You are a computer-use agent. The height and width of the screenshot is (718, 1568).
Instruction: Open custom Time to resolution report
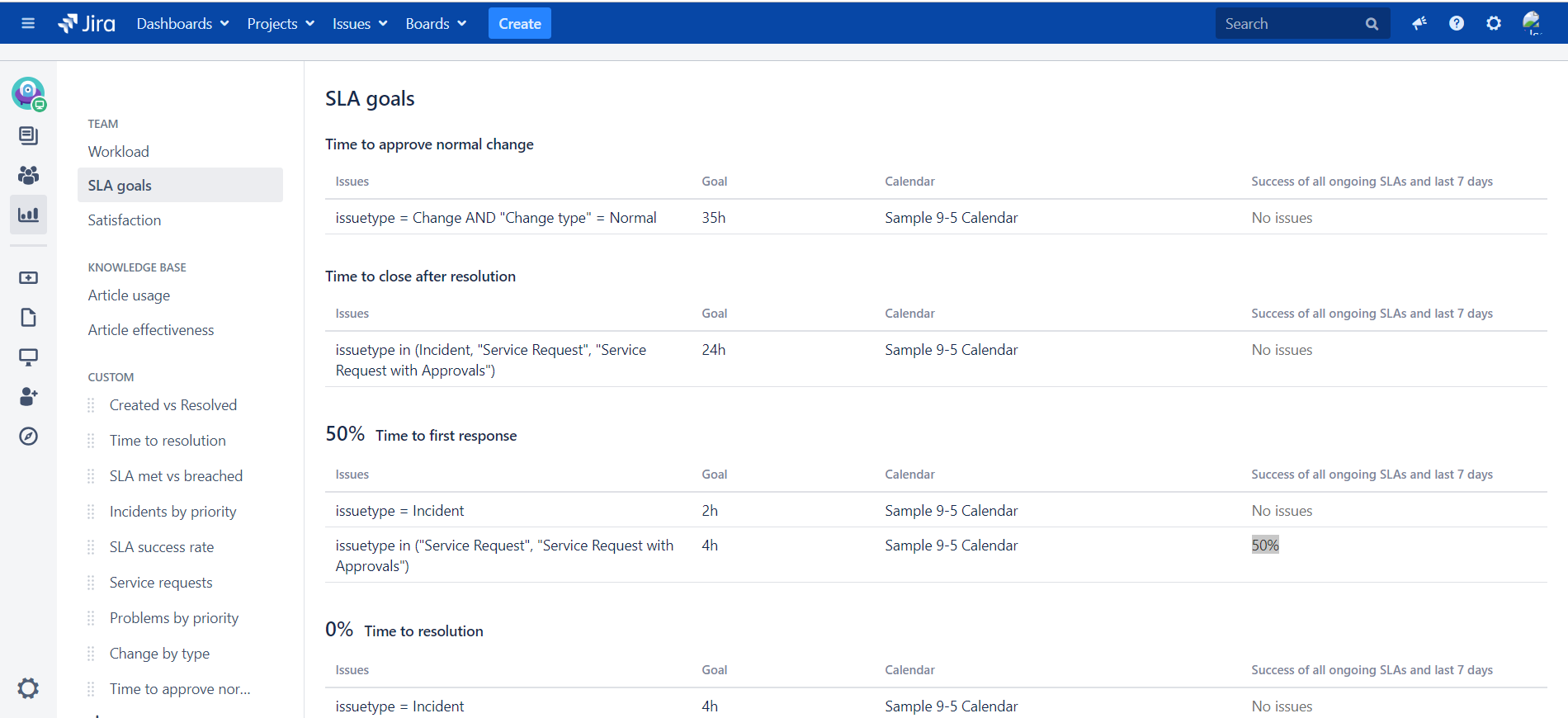(x=168, y=441)
